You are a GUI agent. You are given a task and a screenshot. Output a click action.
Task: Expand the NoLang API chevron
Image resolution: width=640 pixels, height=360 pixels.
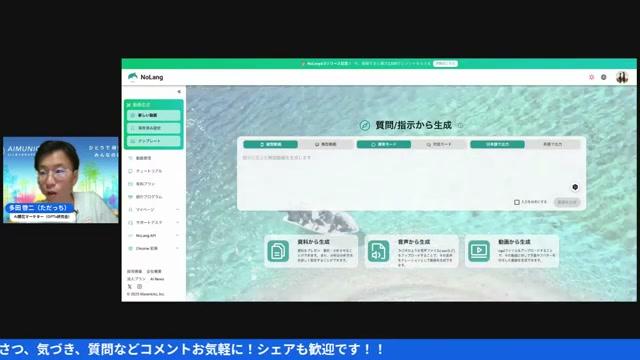[178, 236]
